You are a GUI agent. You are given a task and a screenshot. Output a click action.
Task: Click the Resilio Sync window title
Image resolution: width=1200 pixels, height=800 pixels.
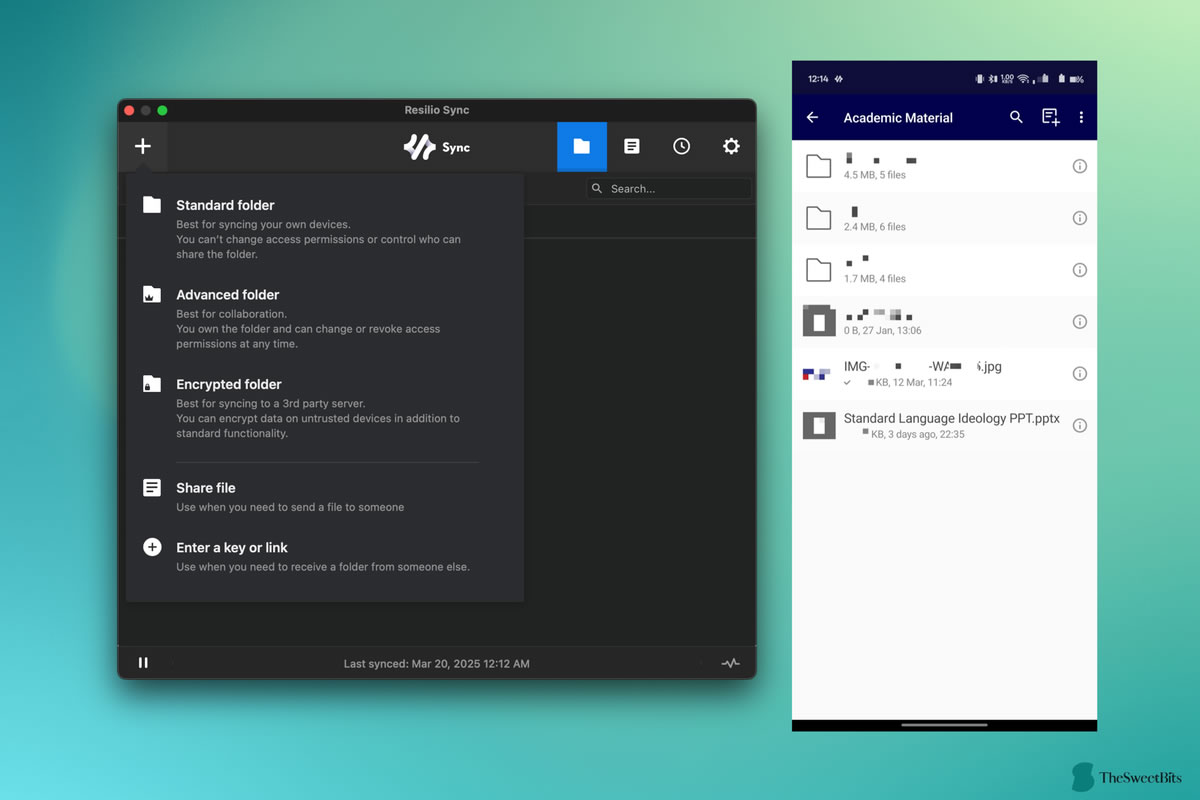click(x=437, y=110)
